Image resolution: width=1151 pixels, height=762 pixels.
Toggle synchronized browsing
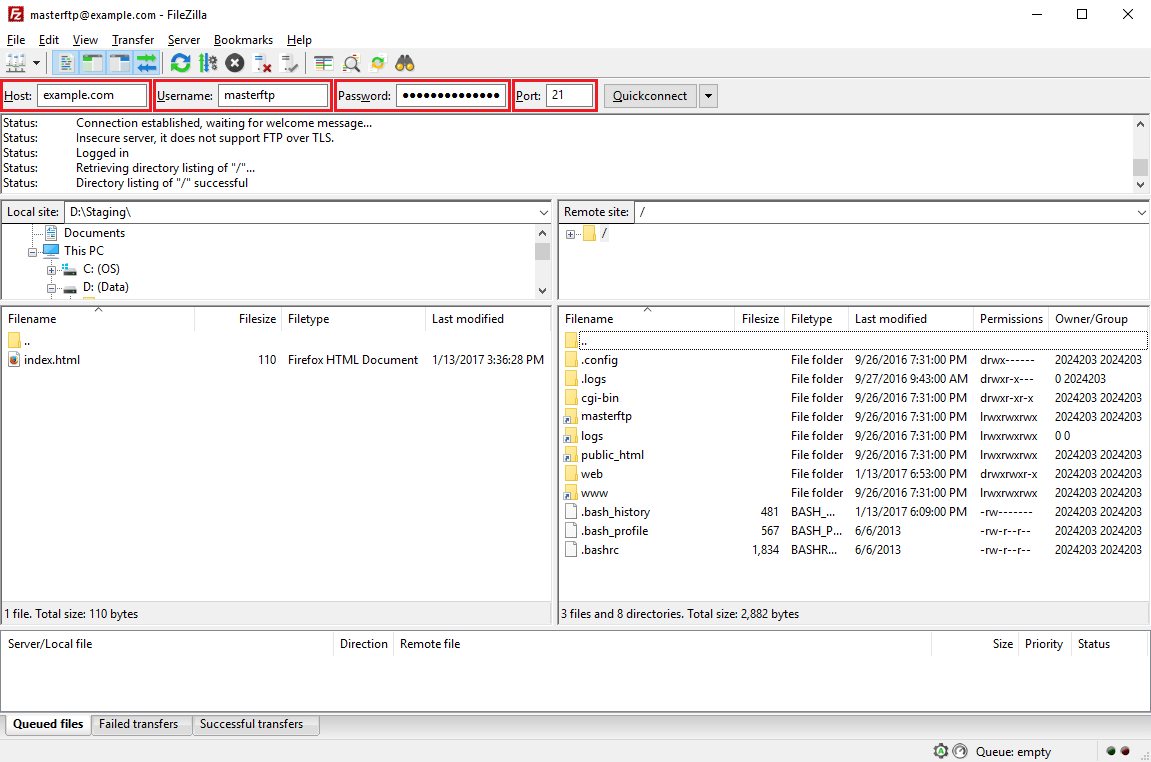[x=378, y=62]
